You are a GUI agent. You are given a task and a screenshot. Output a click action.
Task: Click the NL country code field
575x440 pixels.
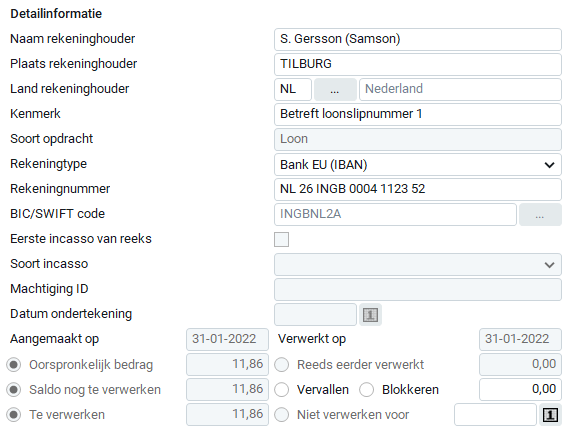point(293,89)
